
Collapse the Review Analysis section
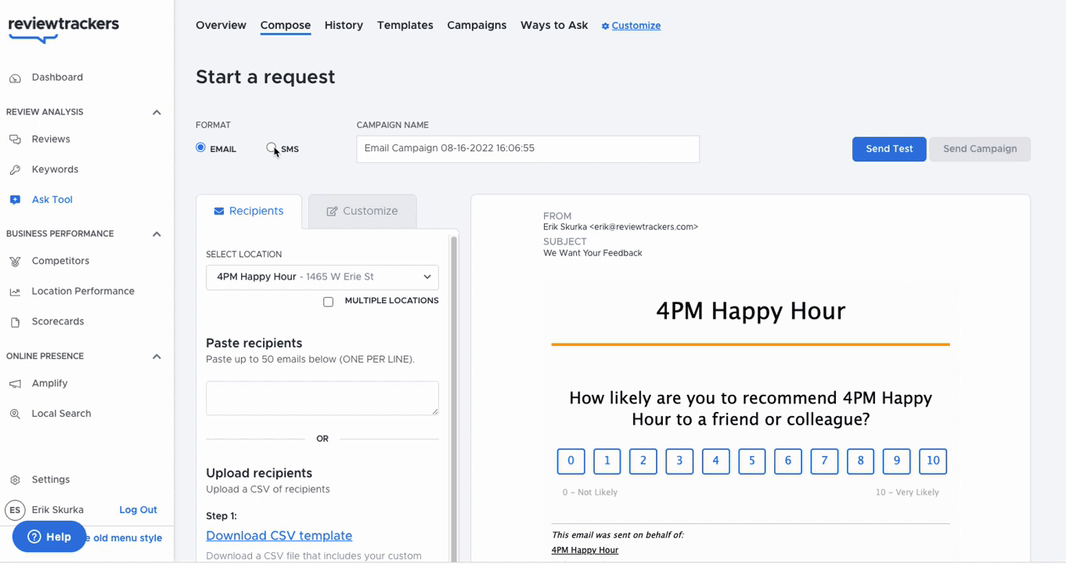click(156, 112)
